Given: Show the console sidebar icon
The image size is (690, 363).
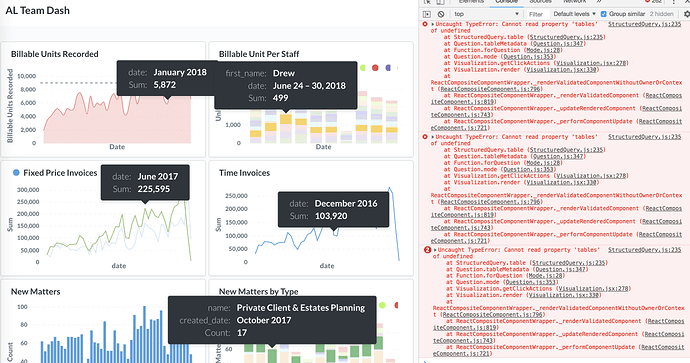Looking at the screenshot, I should click(427, 14).
